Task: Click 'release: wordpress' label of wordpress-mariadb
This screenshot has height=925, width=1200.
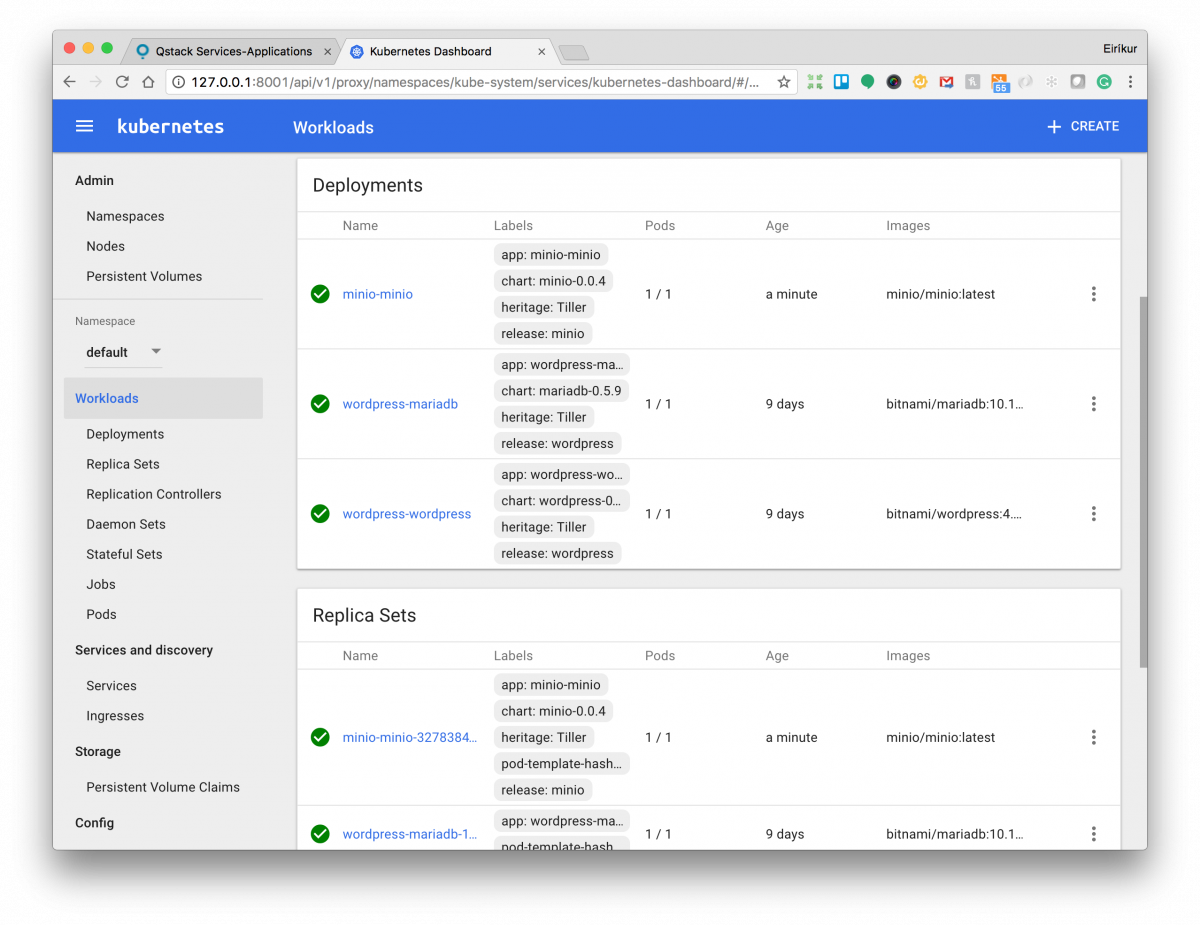Action: (557, 443)
